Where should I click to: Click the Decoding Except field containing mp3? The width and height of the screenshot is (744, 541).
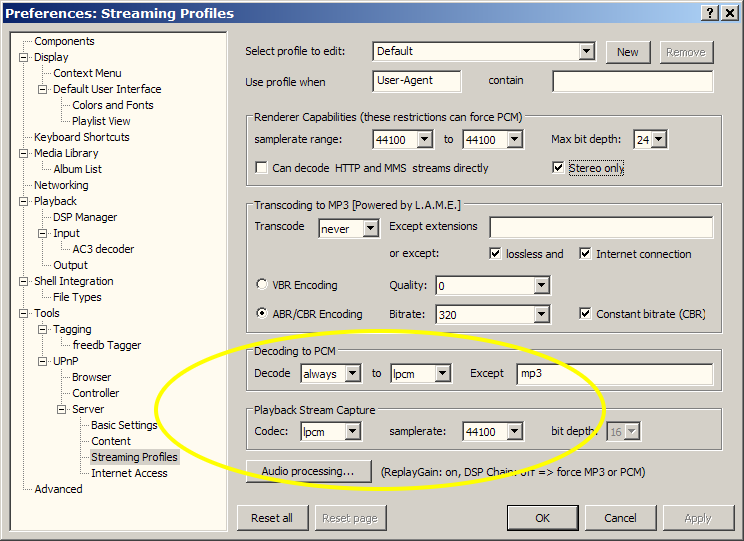coord(614,373)
